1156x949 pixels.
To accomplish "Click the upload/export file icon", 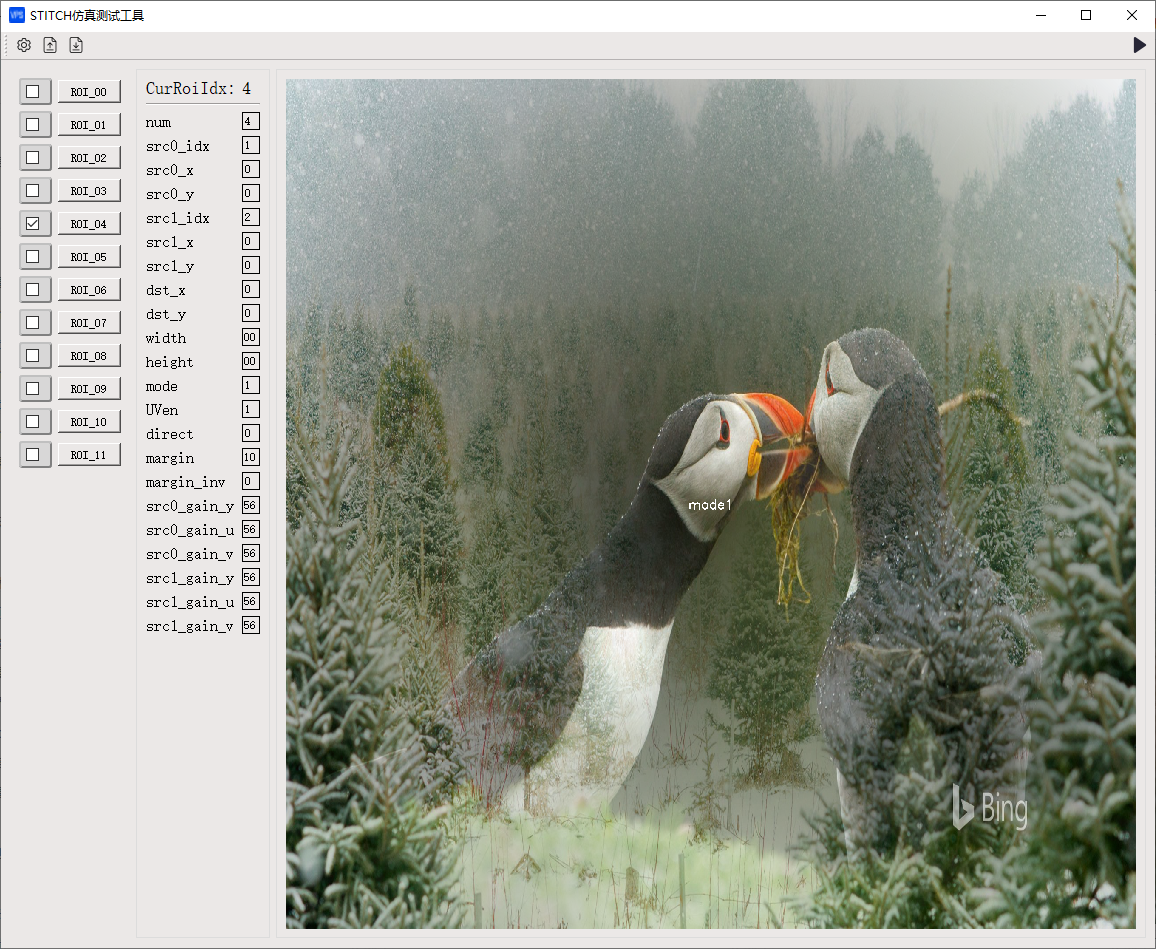I will [x=50, y=45].
